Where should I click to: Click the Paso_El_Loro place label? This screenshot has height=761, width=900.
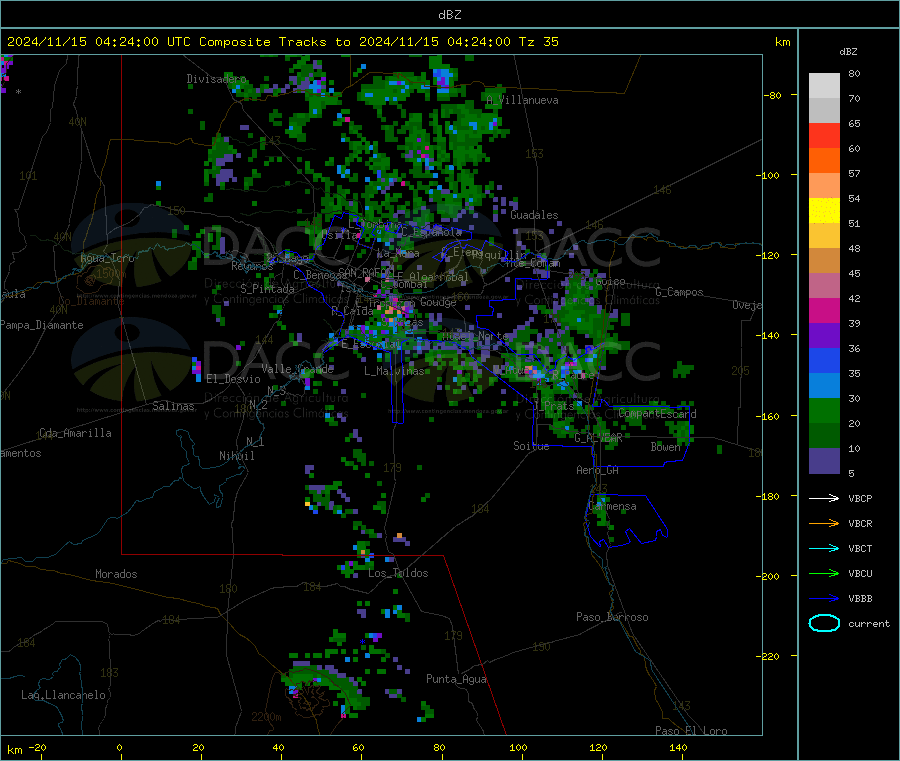pos(691,731)
